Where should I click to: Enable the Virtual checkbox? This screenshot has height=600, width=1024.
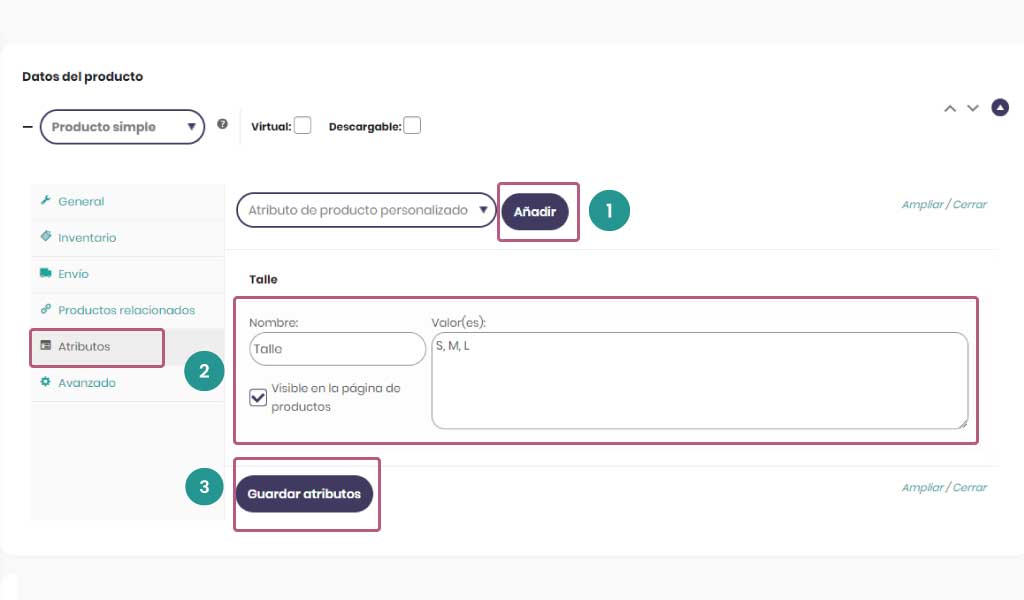point(302,125)
